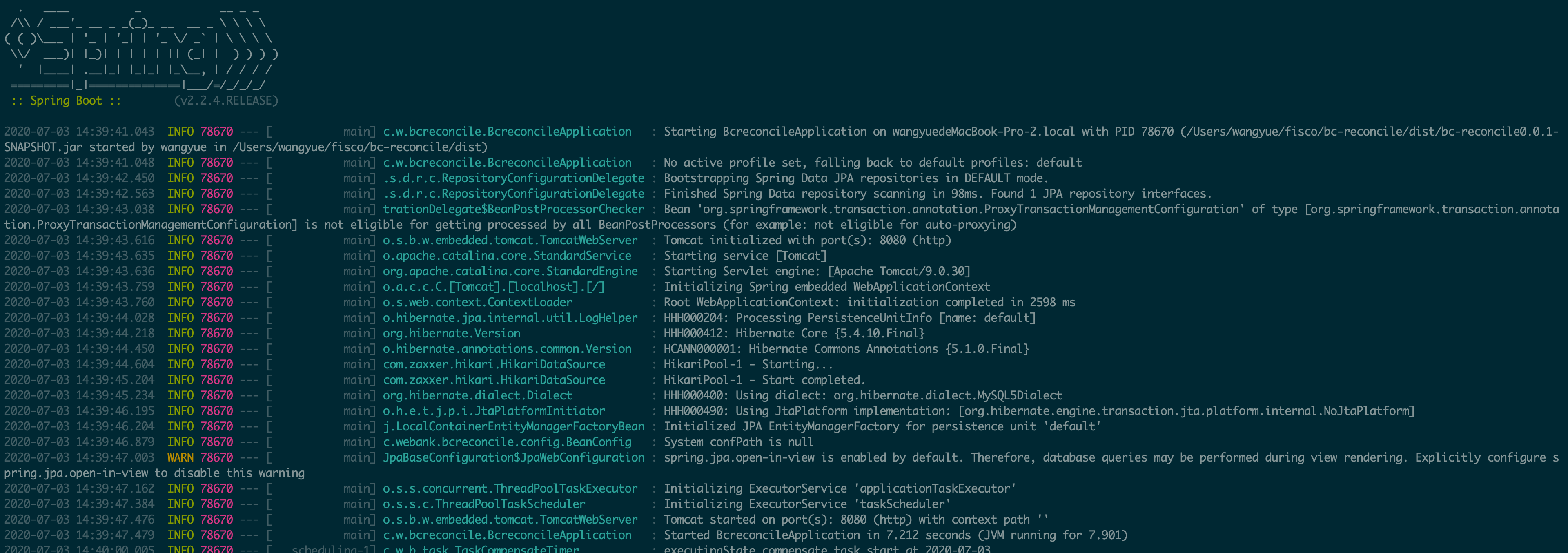This screenshot has width=1568, height=553.
Task: Click 'Finished Spring Data repository scanning' message
Action: point(938,194)
